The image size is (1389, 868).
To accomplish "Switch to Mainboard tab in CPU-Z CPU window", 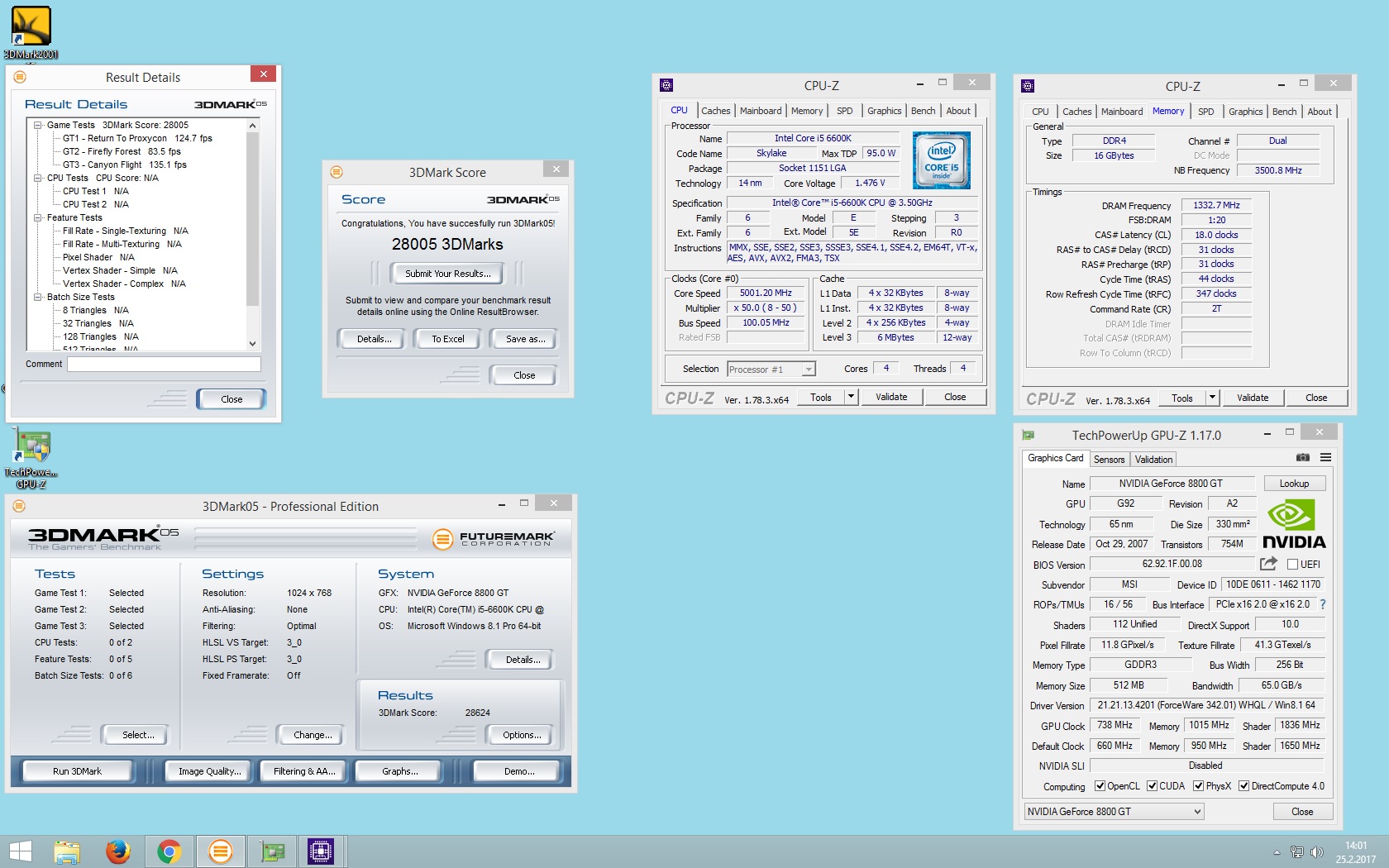I will tap(761, 111).
